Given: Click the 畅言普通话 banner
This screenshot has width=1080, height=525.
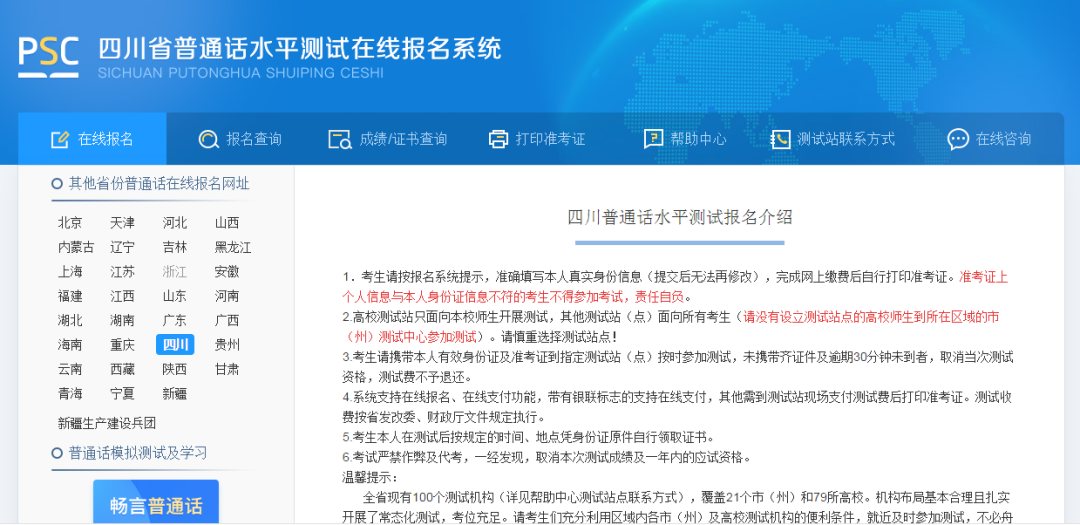Looking at the screenshot, I should [x=156, y=502].
